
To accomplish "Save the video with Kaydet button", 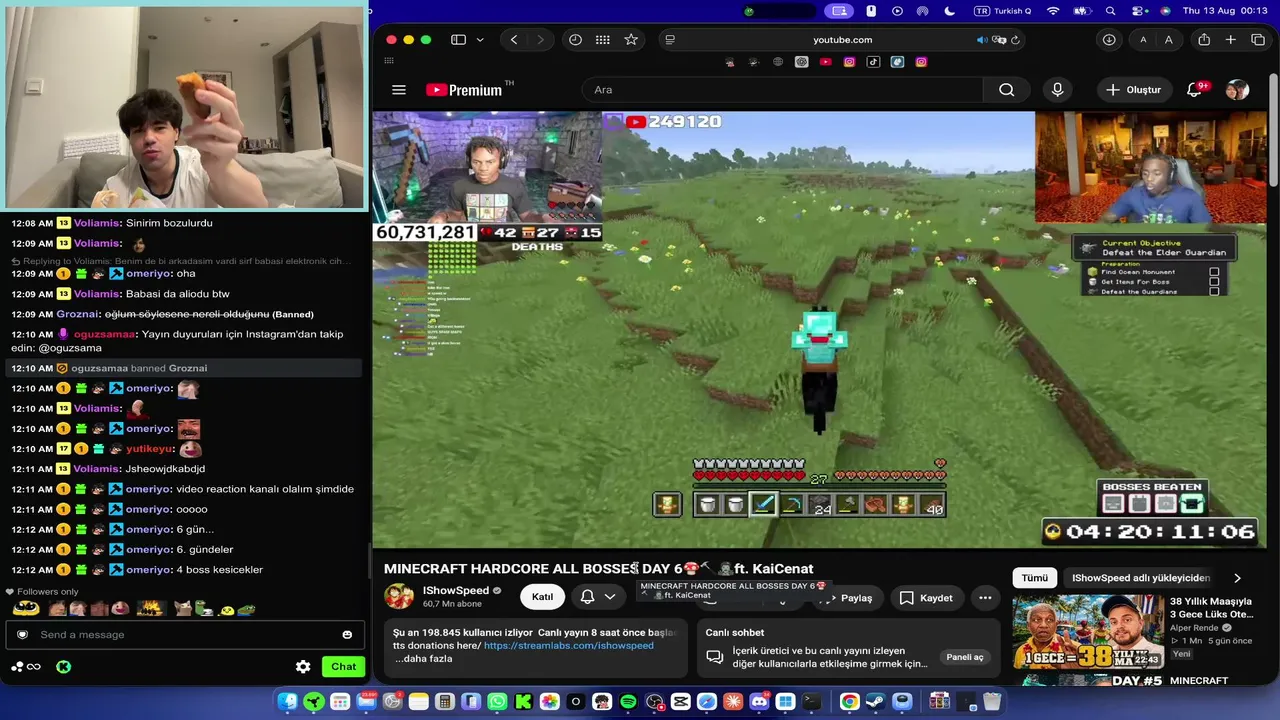I will point(926,598).
